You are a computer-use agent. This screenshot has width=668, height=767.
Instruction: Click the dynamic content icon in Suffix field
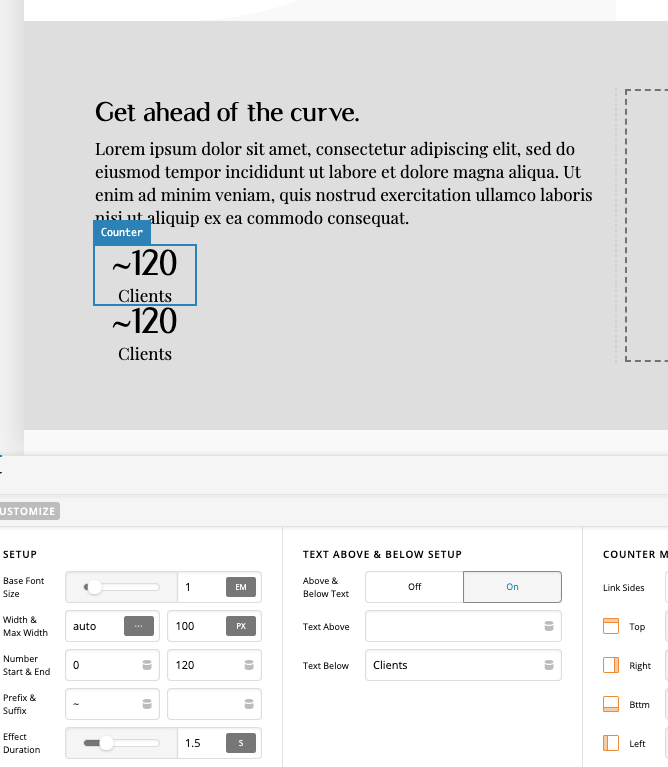click(x=248, y=704)
